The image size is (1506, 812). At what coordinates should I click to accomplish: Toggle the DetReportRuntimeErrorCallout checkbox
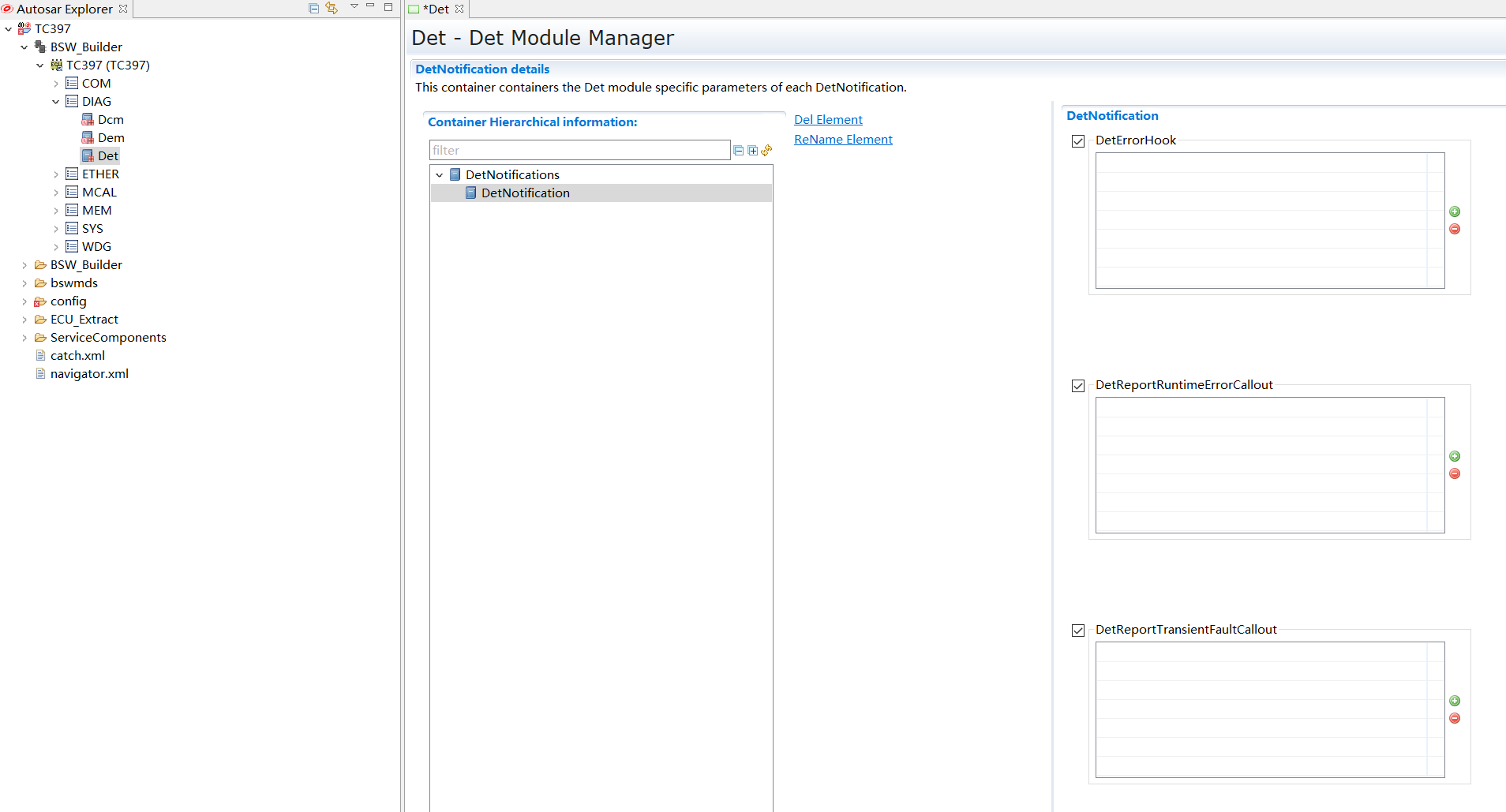click(1078, 386)
